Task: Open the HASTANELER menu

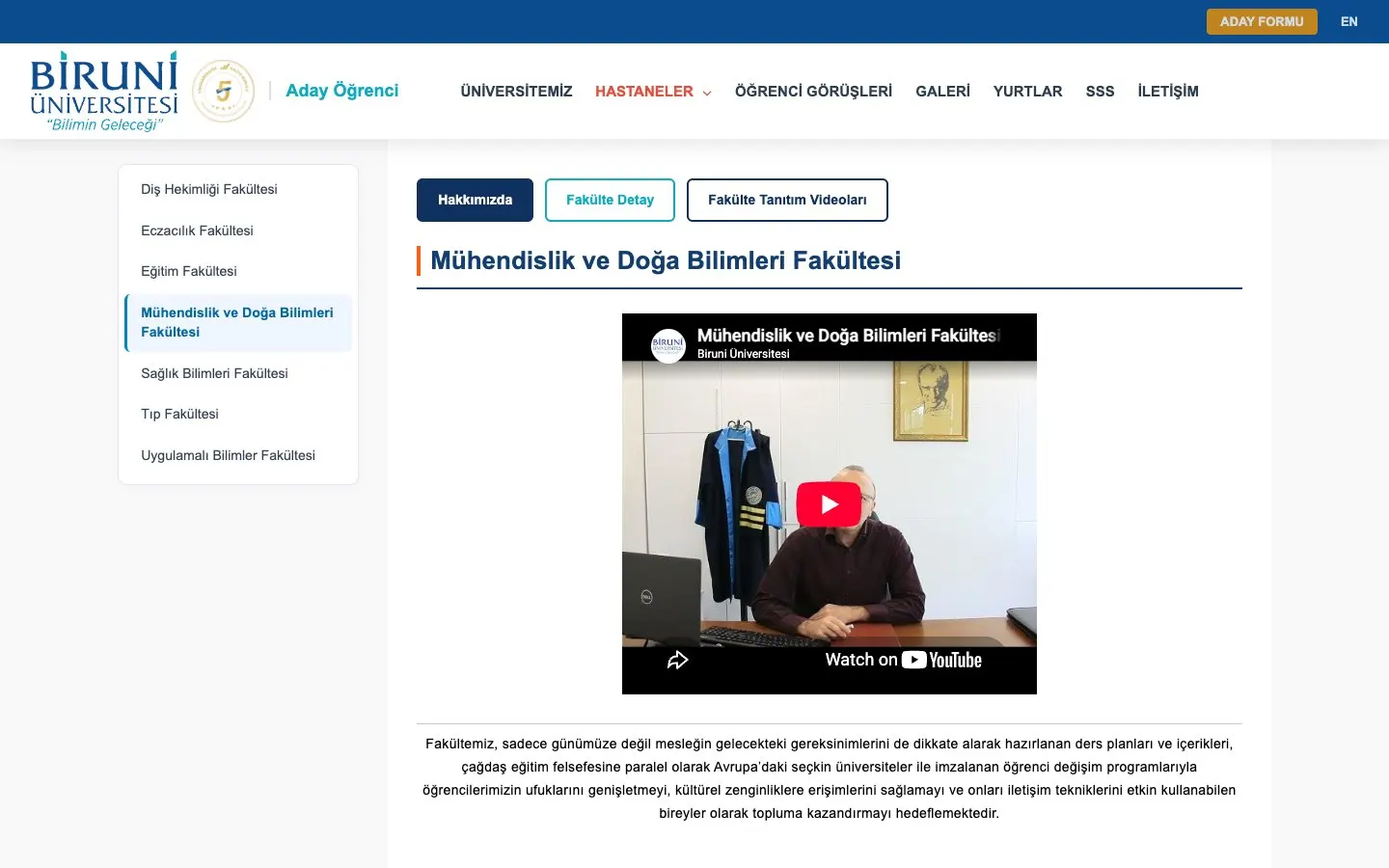Action: (x=644, y=92)
